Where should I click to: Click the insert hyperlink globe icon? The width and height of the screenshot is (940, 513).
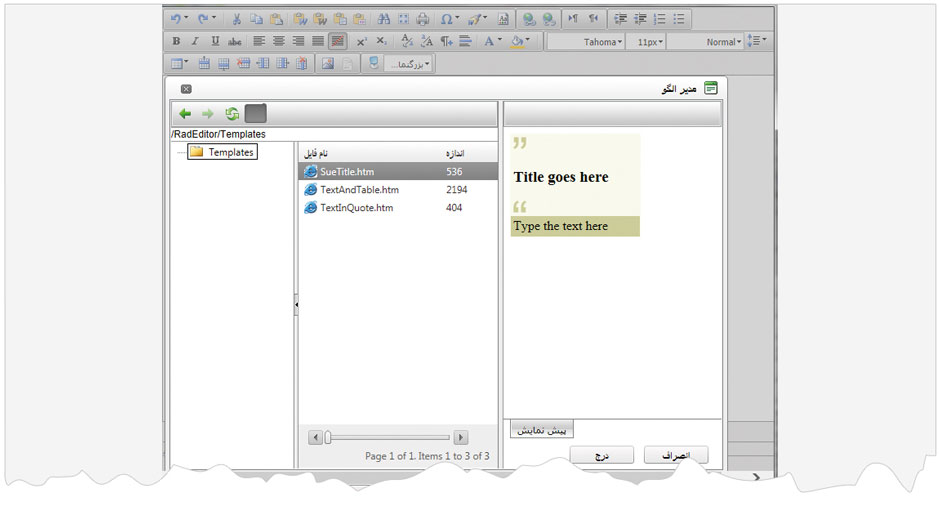[529, 19]
